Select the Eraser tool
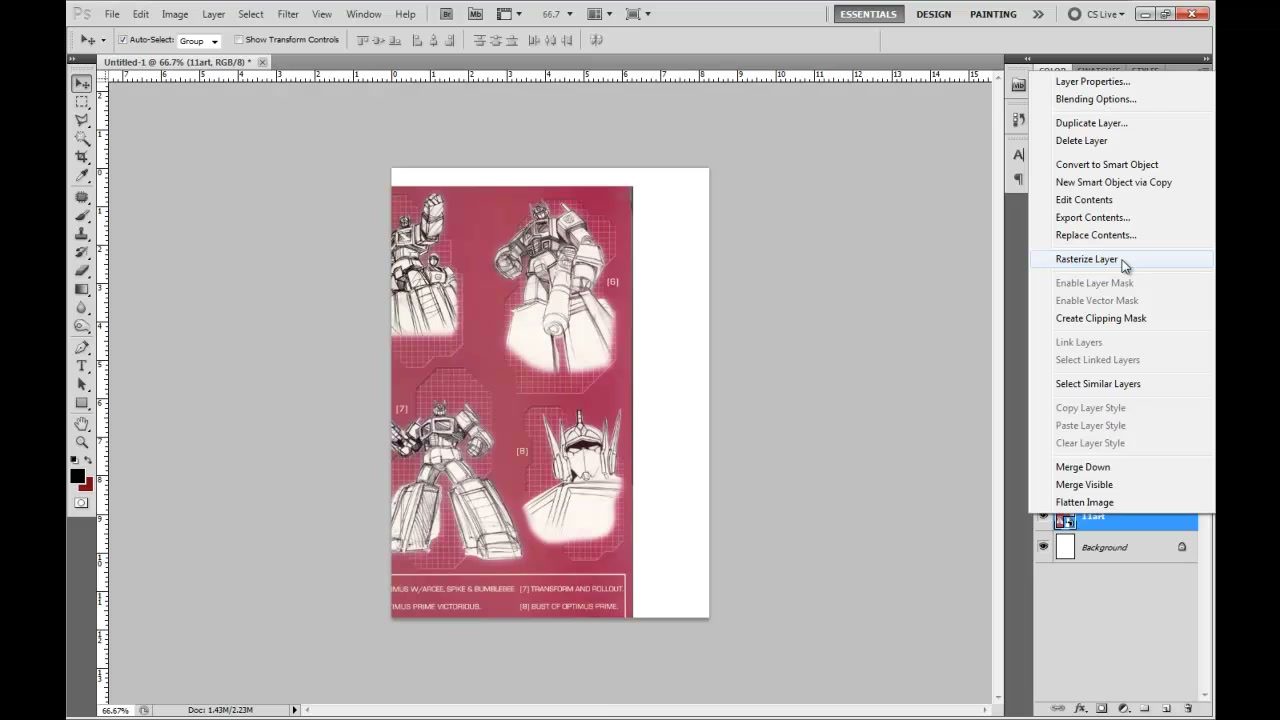 click(82, 270)
